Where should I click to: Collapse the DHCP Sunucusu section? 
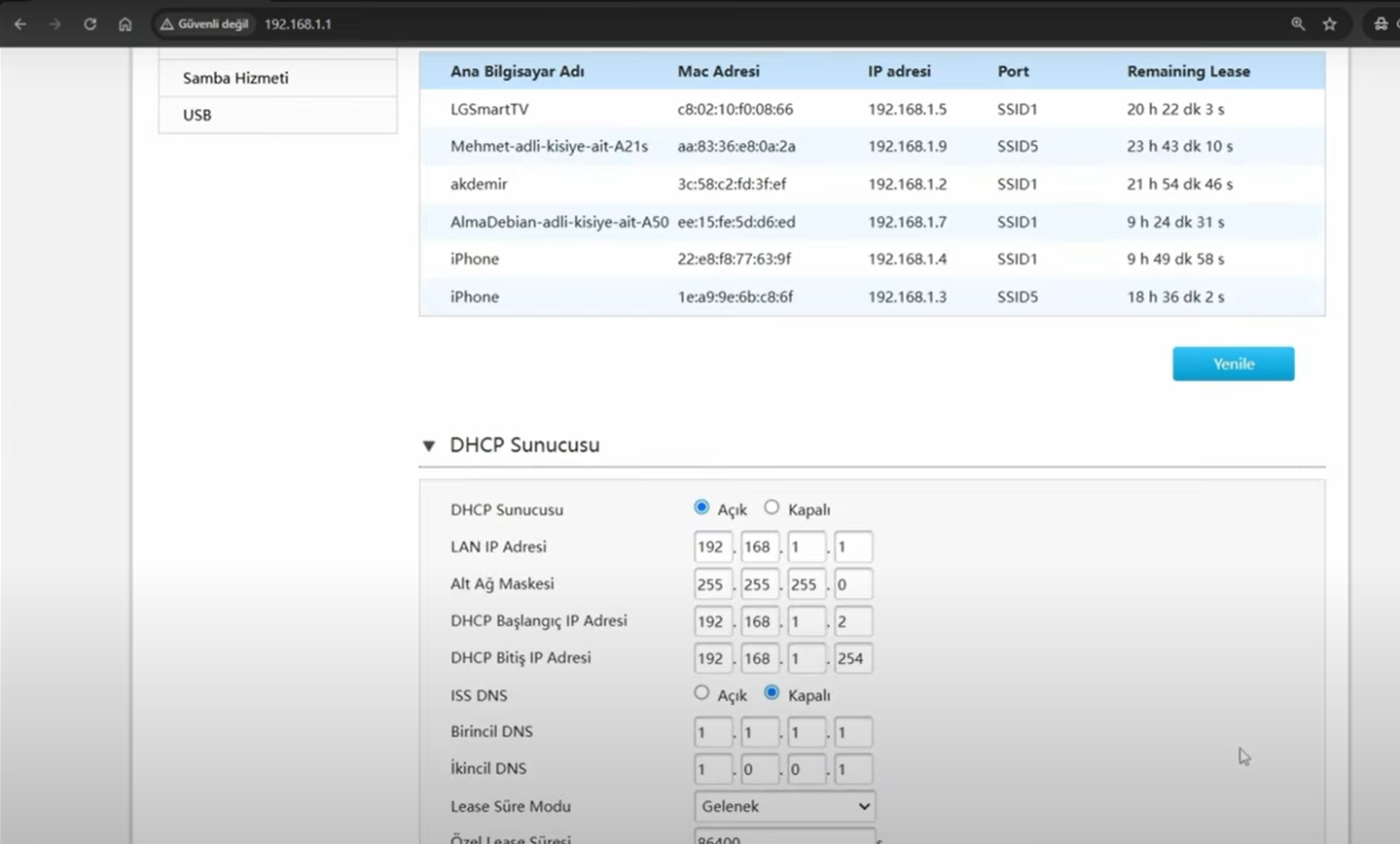click(x=429, y=445)
